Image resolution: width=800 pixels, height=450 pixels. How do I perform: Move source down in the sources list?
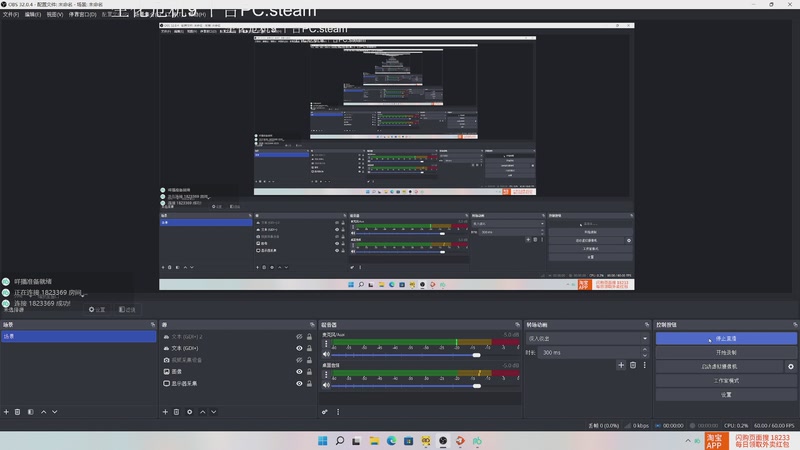coord(214,412)
